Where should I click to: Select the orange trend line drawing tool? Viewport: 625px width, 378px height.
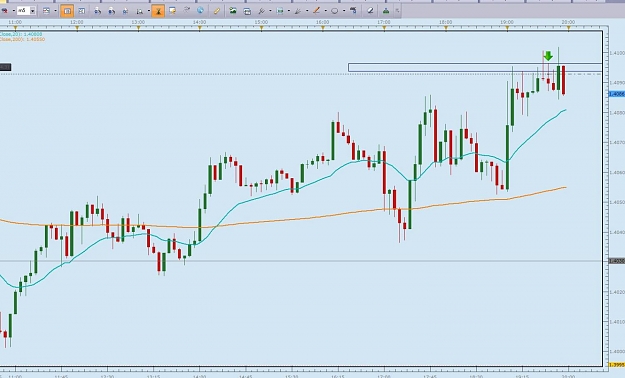pos(316,11)
